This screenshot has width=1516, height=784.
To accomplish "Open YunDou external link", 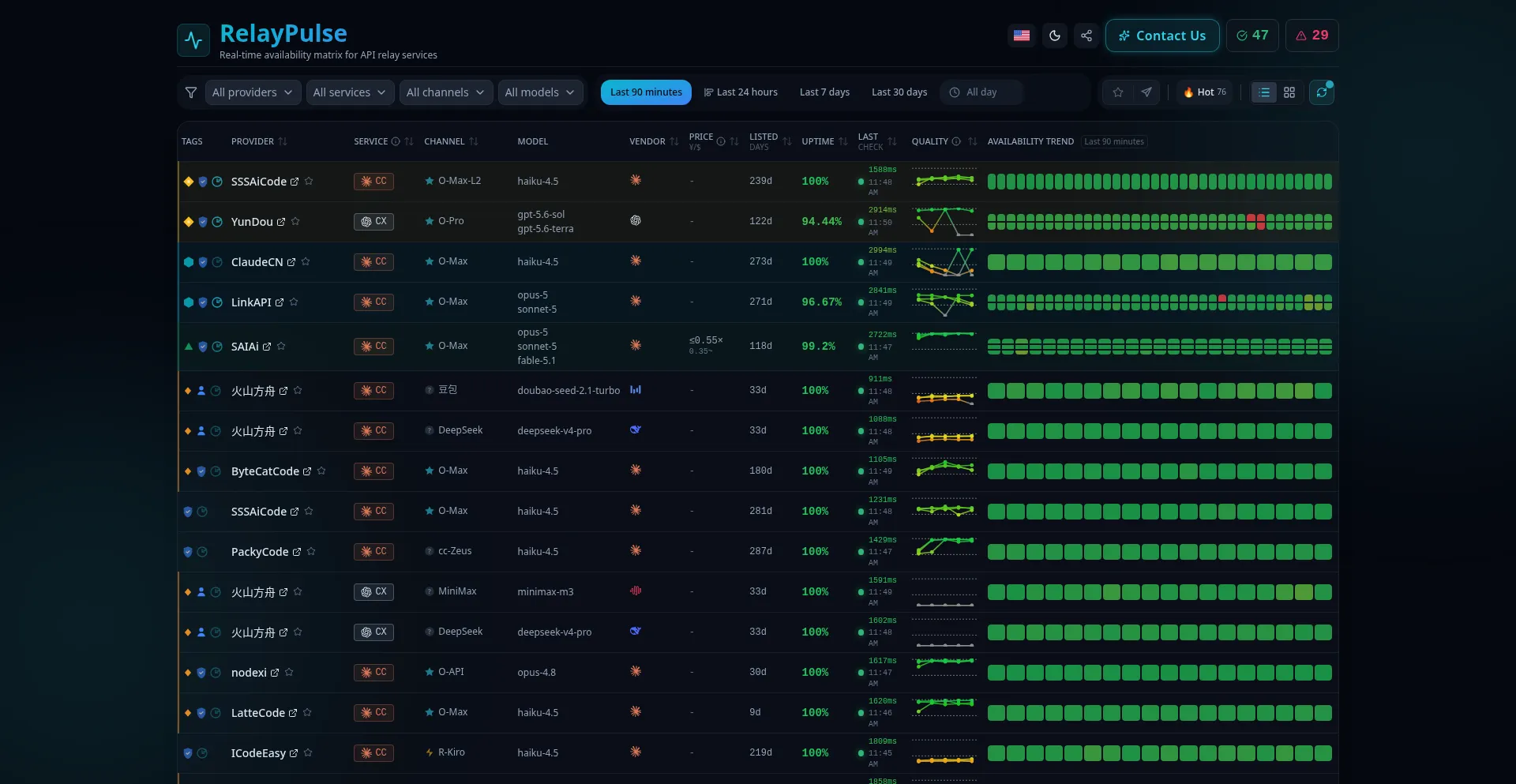I will (x=281, y=222).
